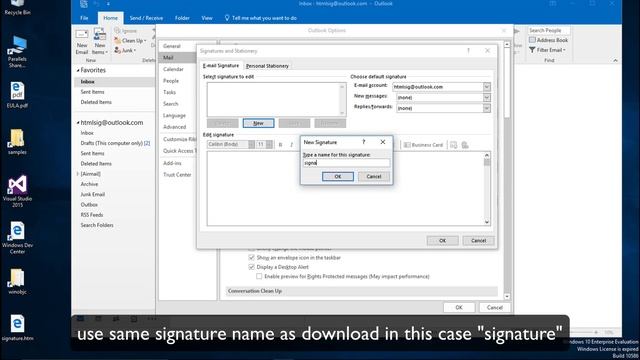Click the Search People box
Image resolution: width=640 pixels, height=360 pixels.
(x=549, y=31)
